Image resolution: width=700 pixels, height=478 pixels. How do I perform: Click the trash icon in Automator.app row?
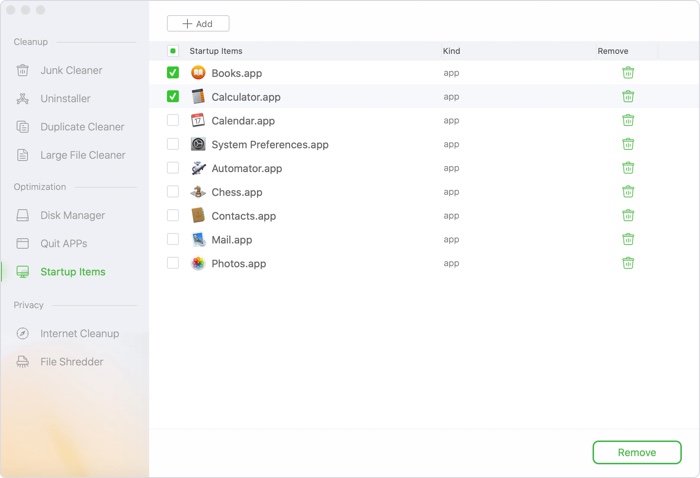point(628,168)
